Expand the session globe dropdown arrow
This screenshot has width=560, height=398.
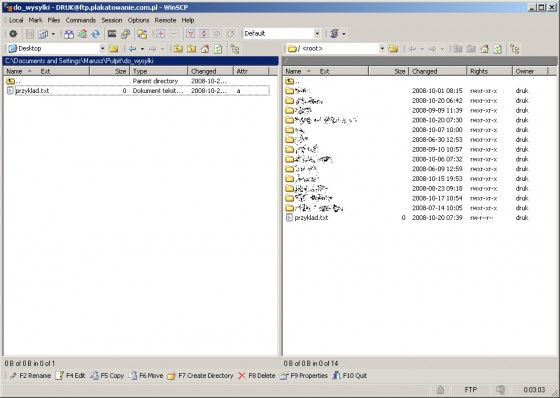[x=344, y=34]
